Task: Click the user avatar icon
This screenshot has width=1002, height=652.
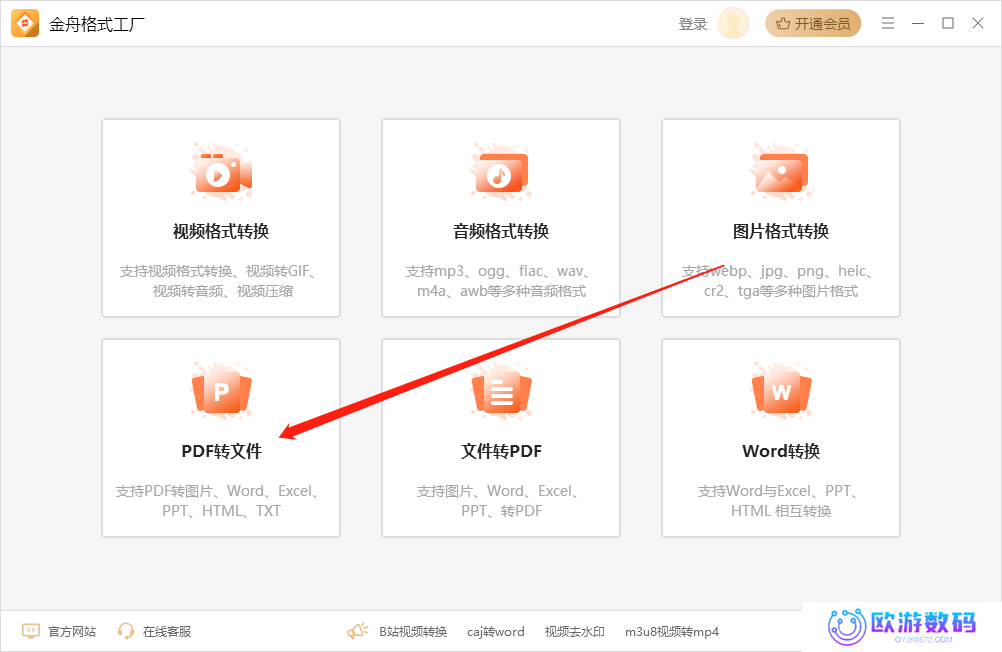Action: coord(733,24)
